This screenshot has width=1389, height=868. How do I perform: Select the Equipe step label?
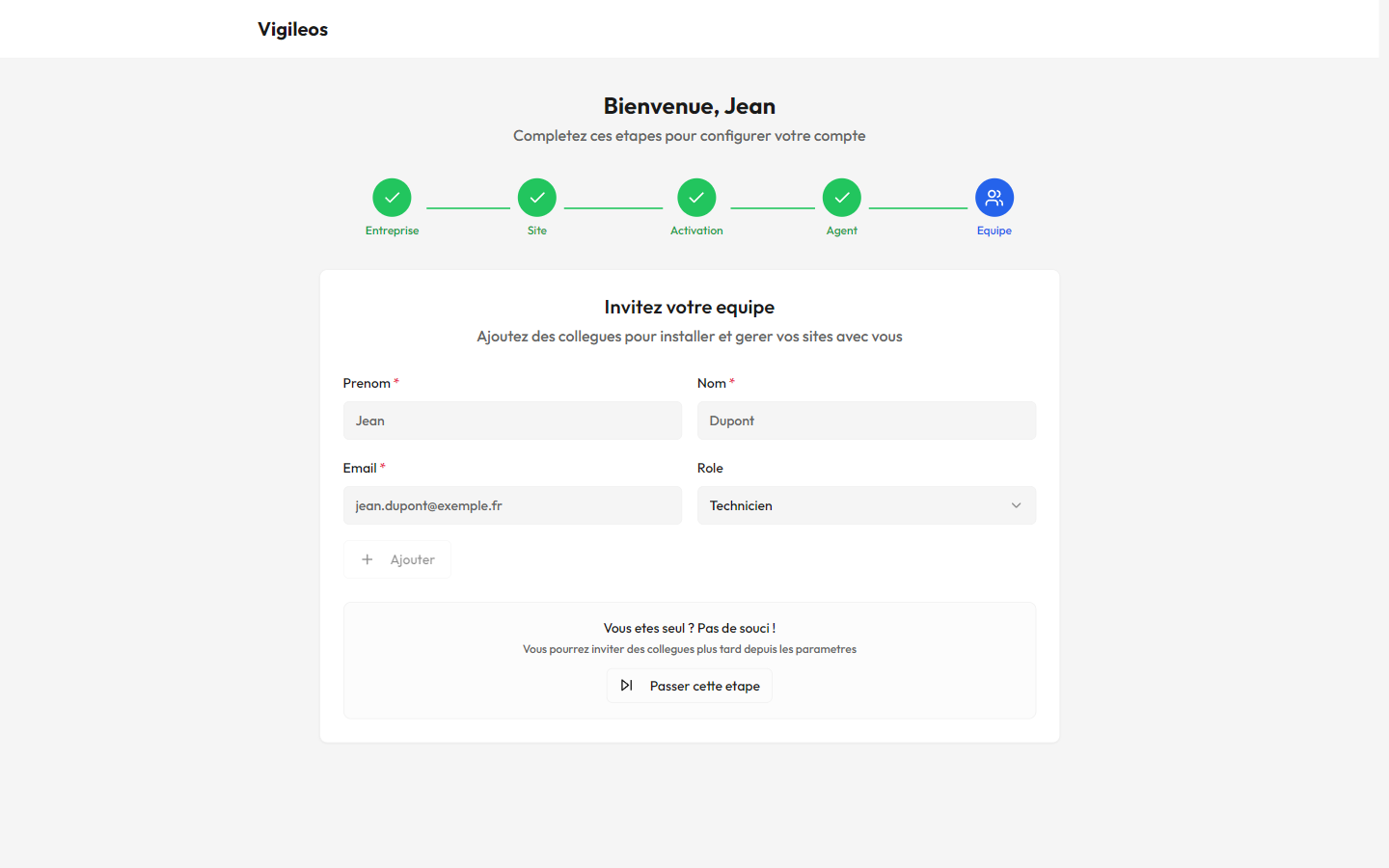pos(994,231)
